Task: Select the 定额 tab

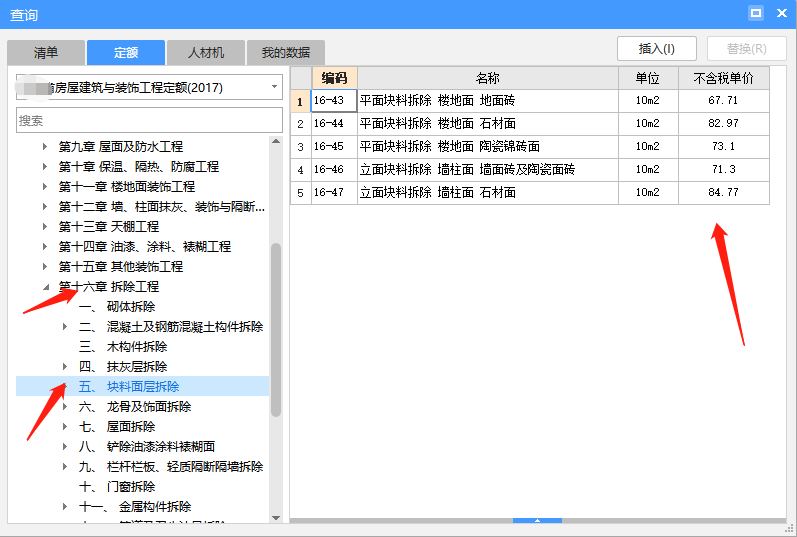Action: click(x=126, y=52)
